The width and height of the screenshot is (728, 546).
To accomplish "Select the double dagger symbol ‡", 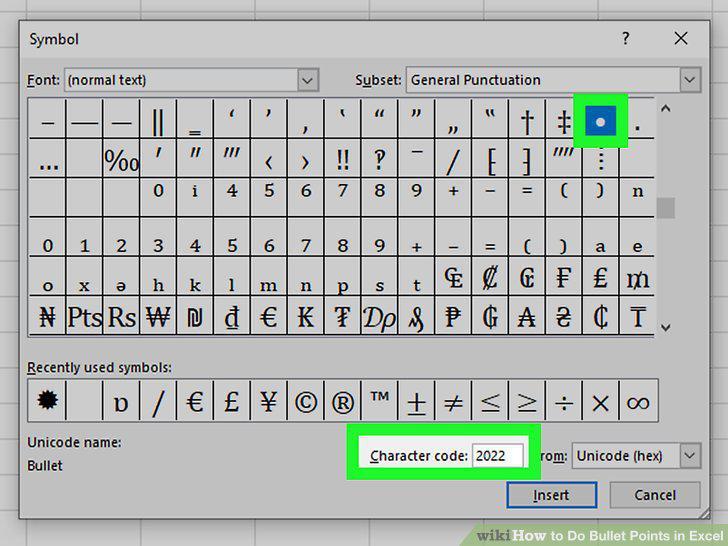I will pyautogui.click(x=564, y=119).
